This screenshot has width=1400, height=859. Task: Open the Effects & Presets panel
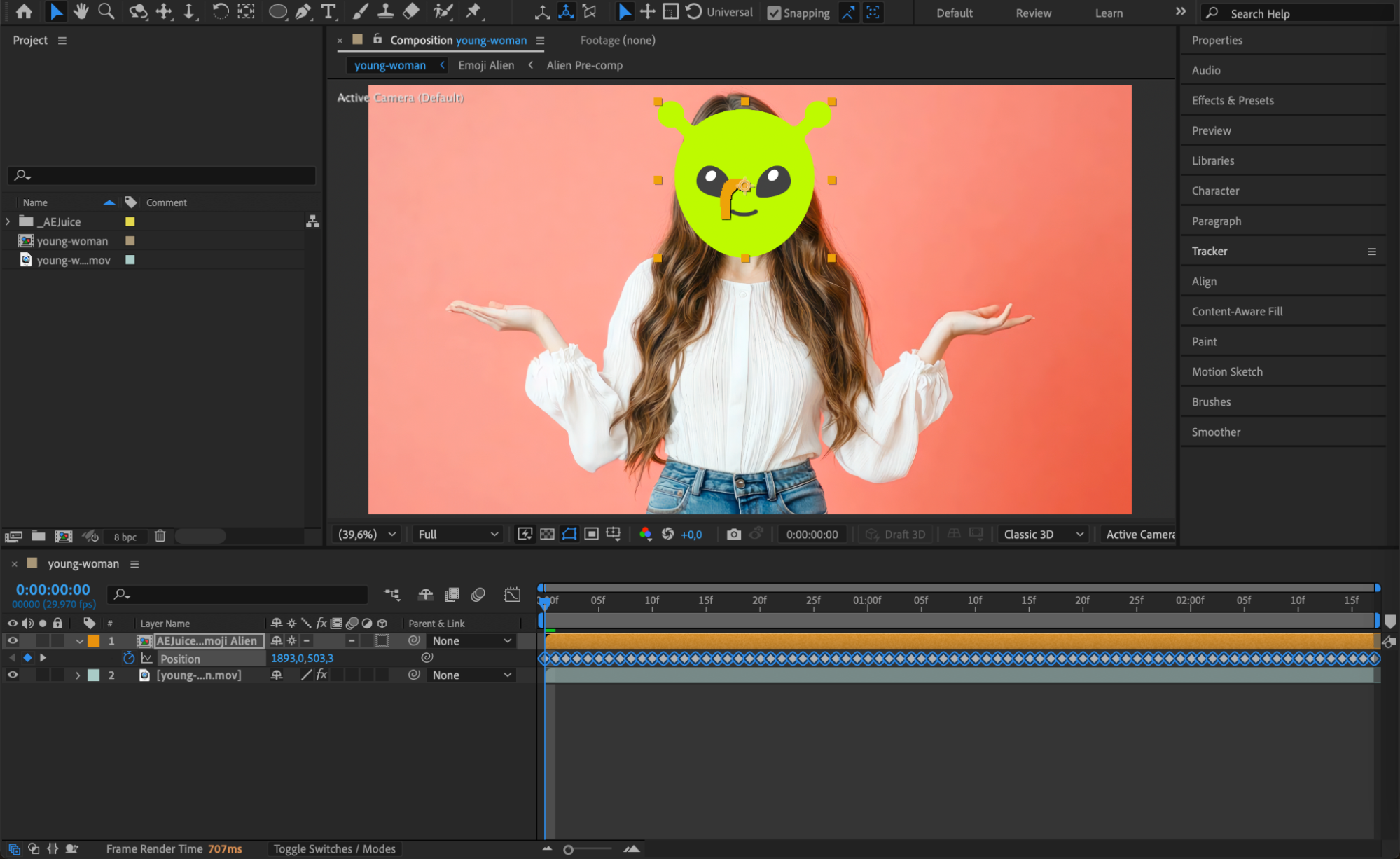[x=1232, y=100]
